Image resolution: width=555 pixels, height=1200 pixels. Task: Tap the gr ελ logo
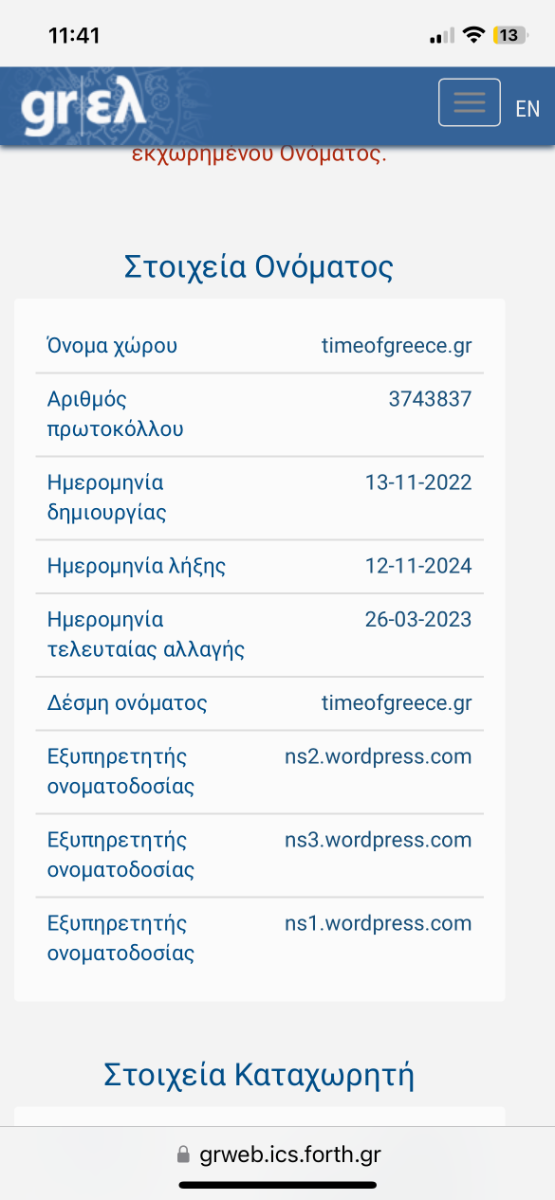point(84,107)
